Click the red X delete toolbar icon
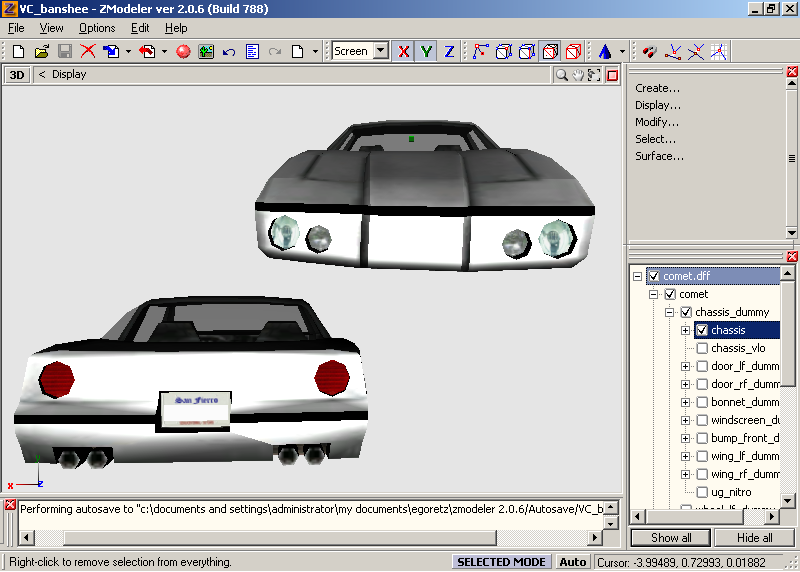800x572 pixels. point(88,52)
